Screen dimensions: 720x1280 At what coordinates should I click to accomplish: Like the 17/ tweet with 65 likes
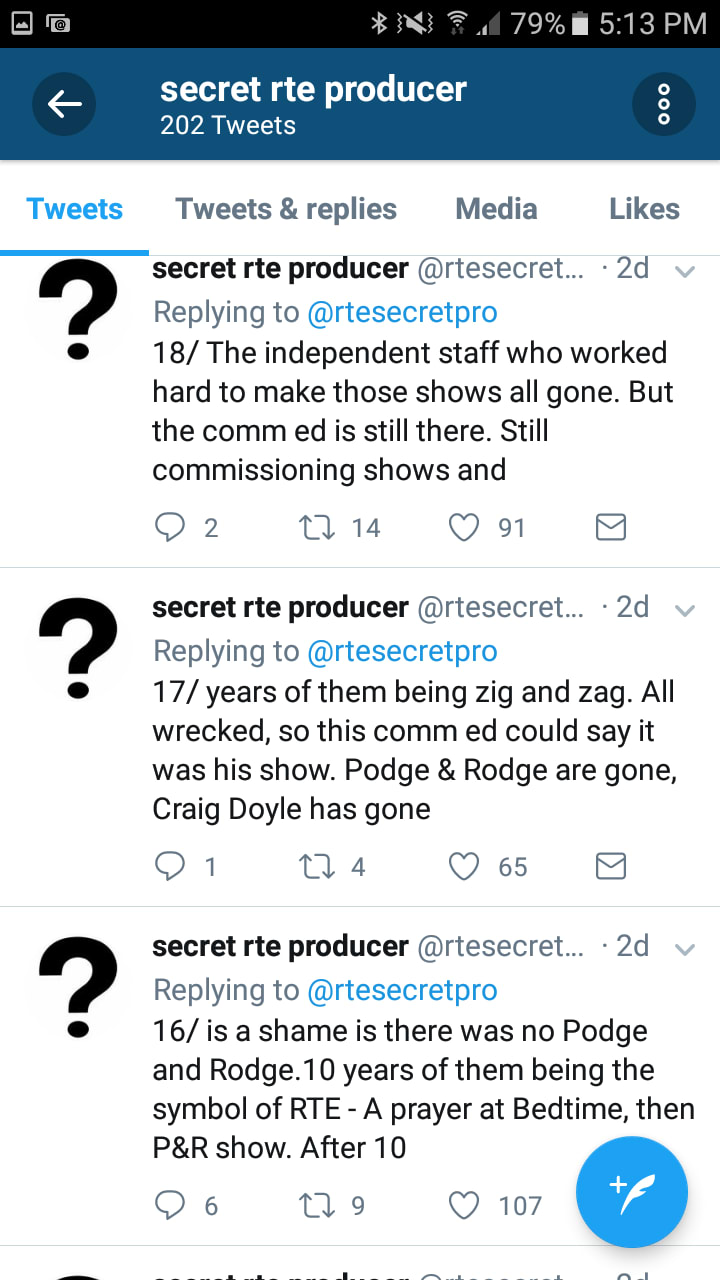tap(464, 866)
